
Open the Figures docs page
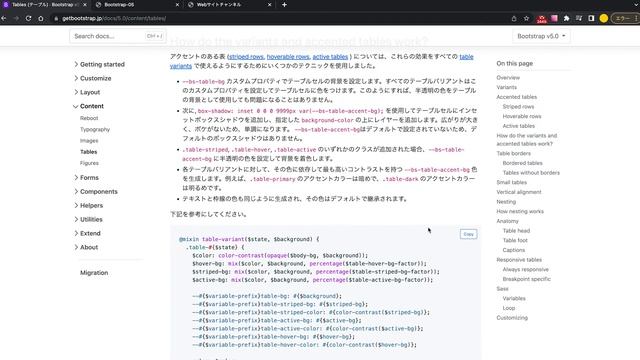(89, 163)
